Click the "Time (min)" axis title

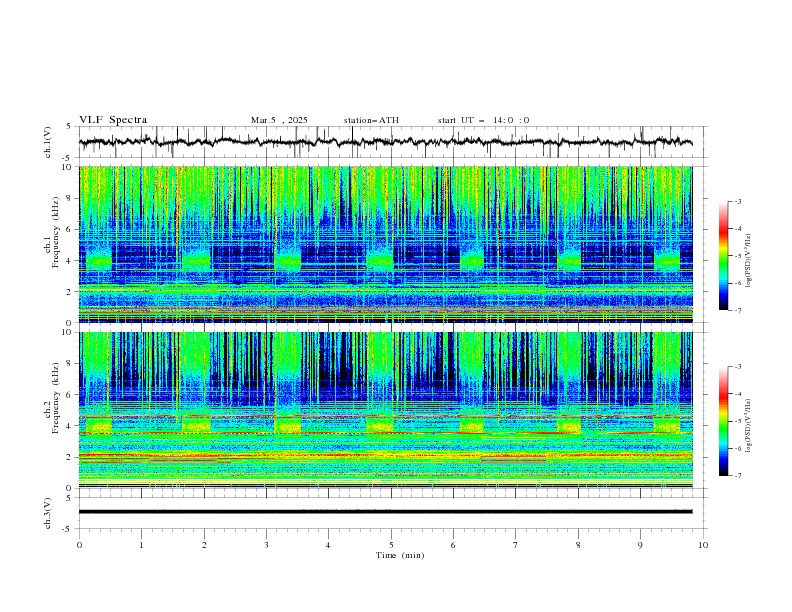(400, 555)
